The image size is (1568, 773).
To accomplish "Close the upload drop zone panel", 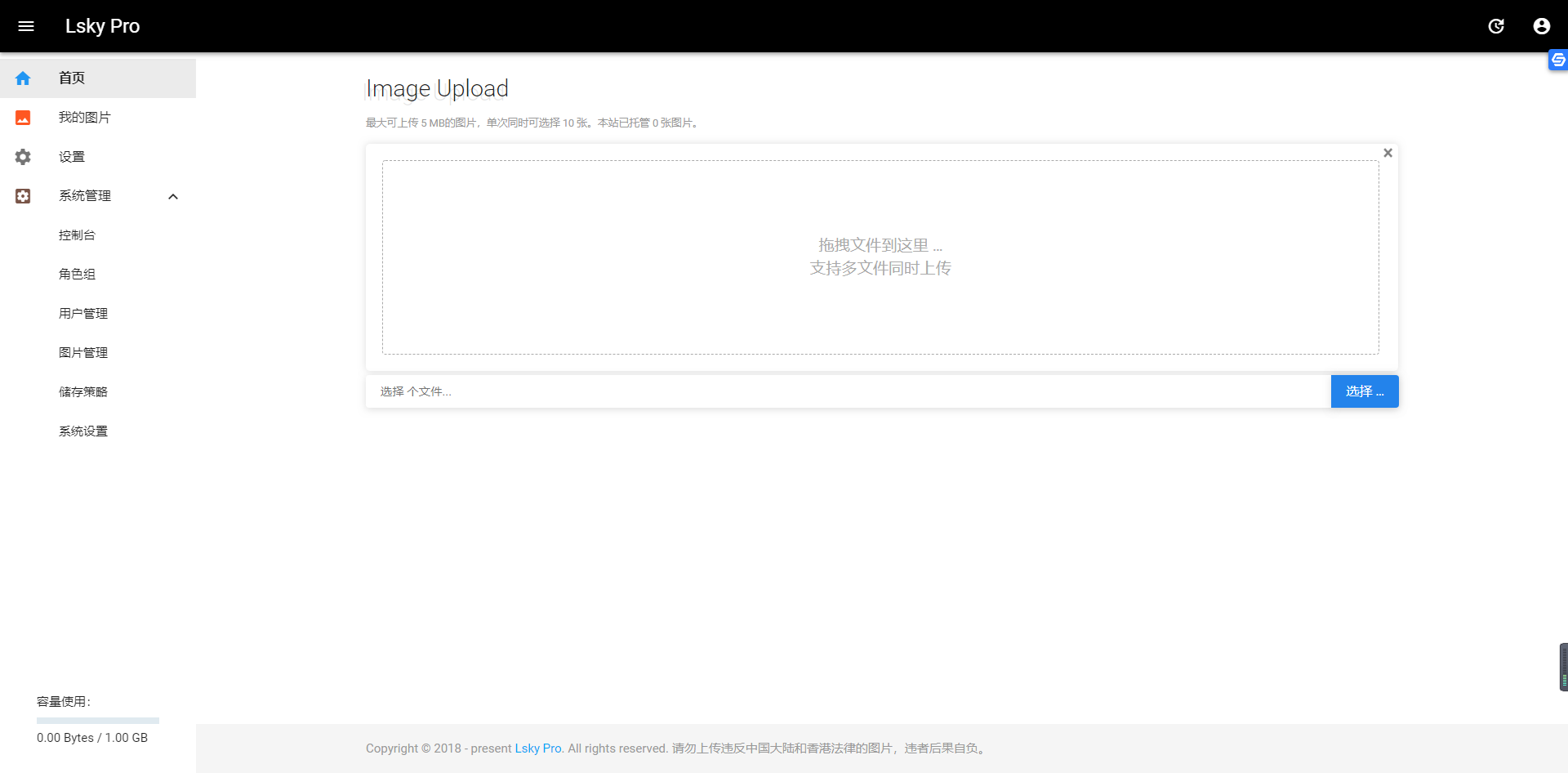I will click(x=1388, y=153).
